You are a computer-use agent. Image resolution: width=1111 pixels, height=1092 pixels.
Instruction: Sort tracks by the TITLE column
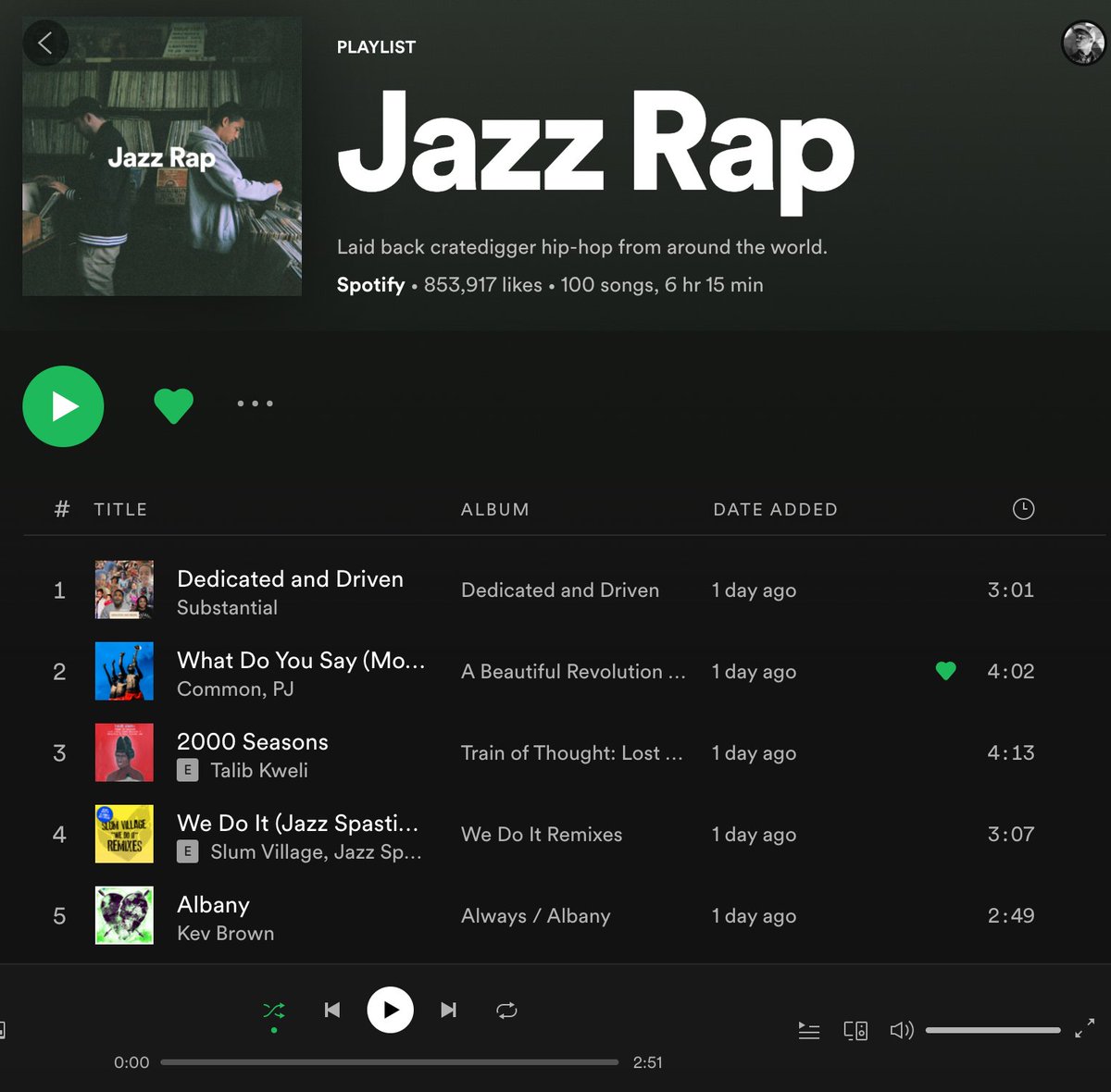(120, 509)
